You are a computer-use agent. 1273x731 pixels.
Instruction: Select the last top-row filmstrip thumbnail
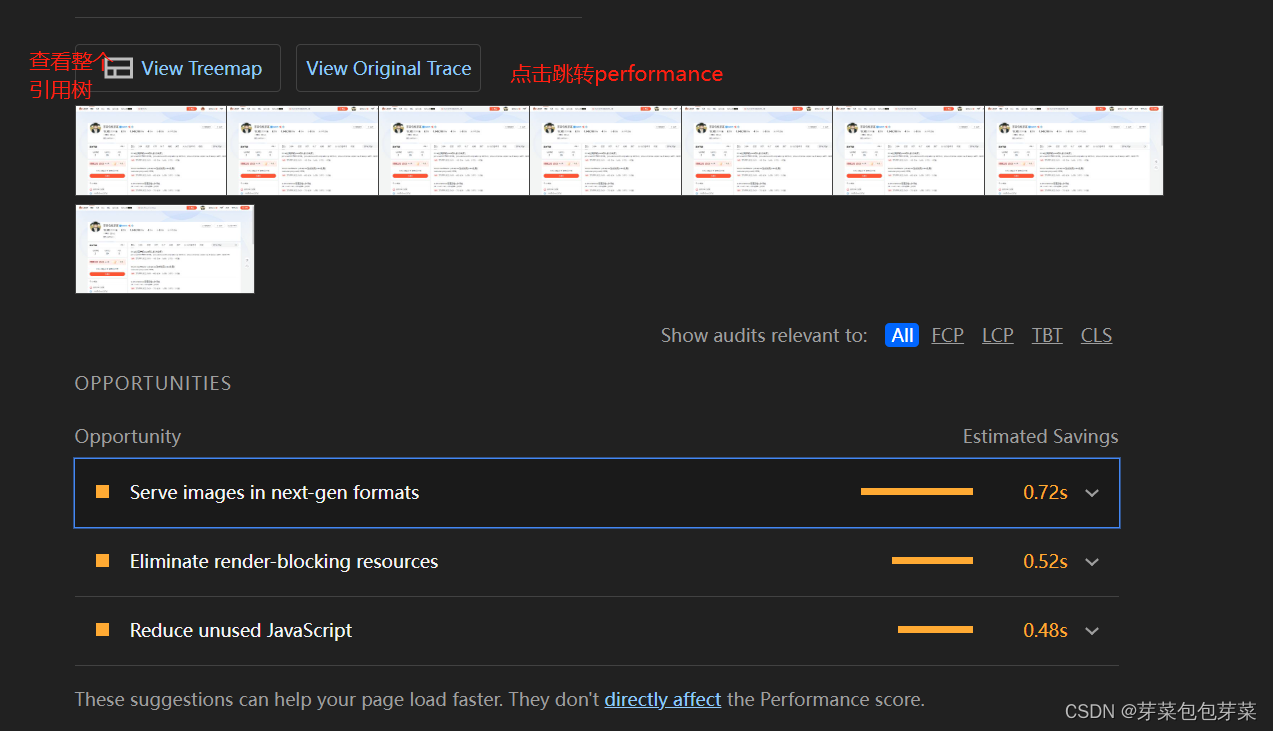point(1074,150)
